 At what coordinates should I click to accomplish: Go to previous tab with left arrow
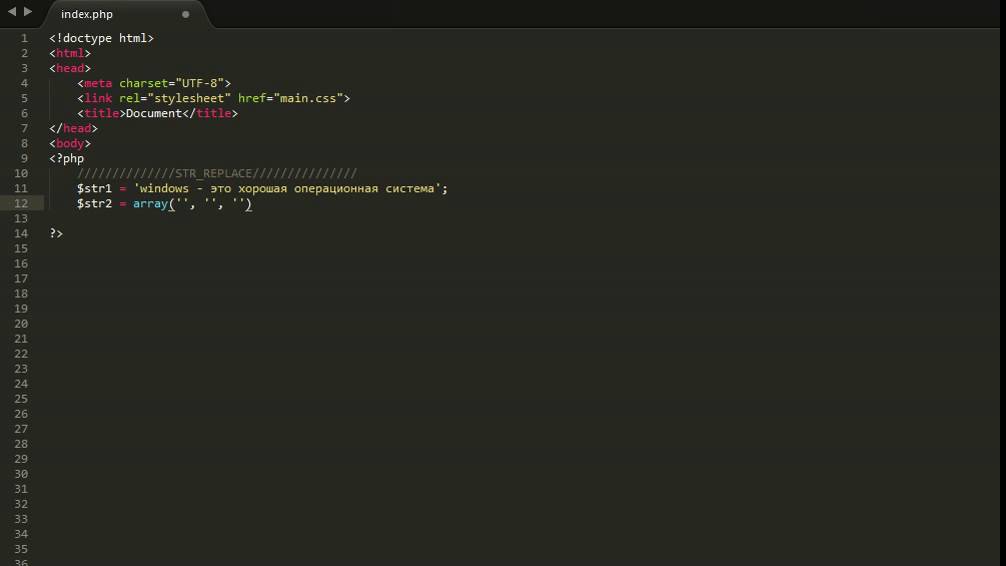click(12, 12)
